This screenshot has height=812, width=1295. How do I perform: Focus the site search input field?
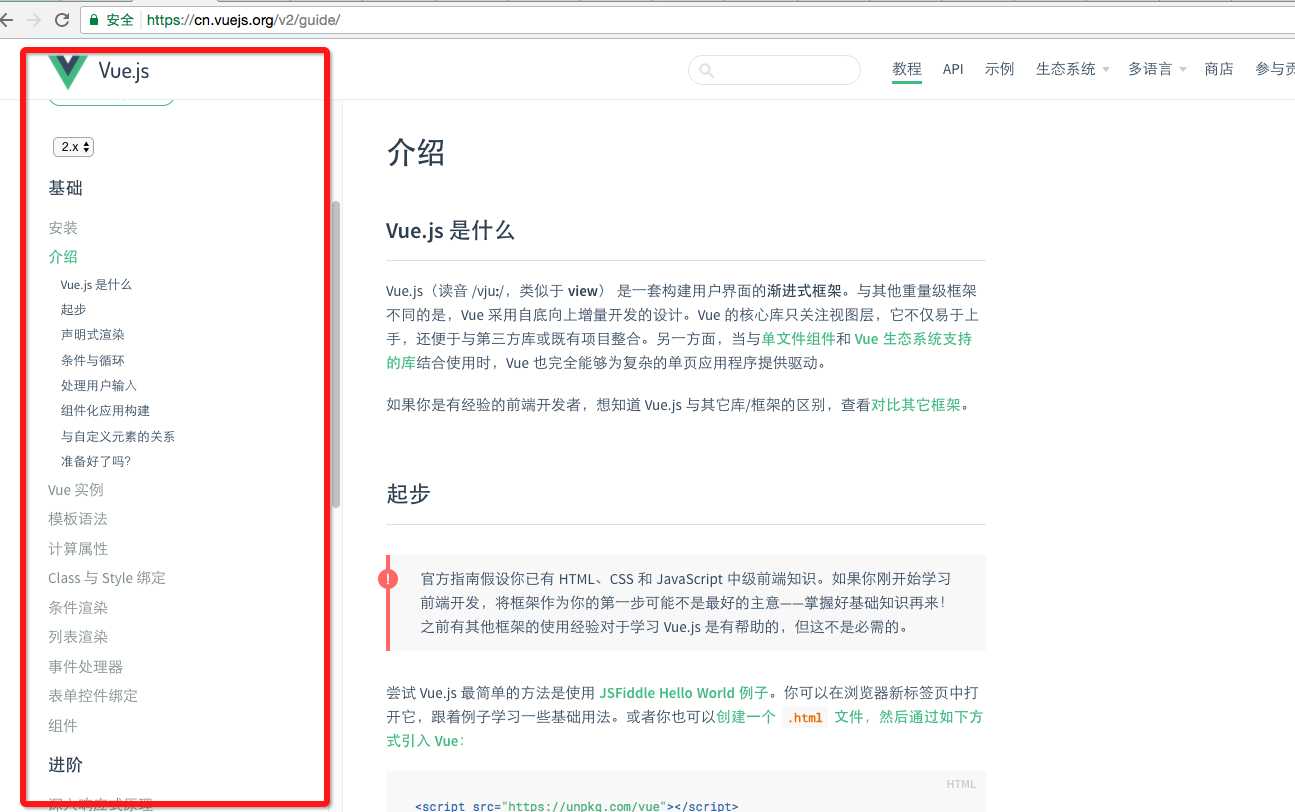[774, 70]
